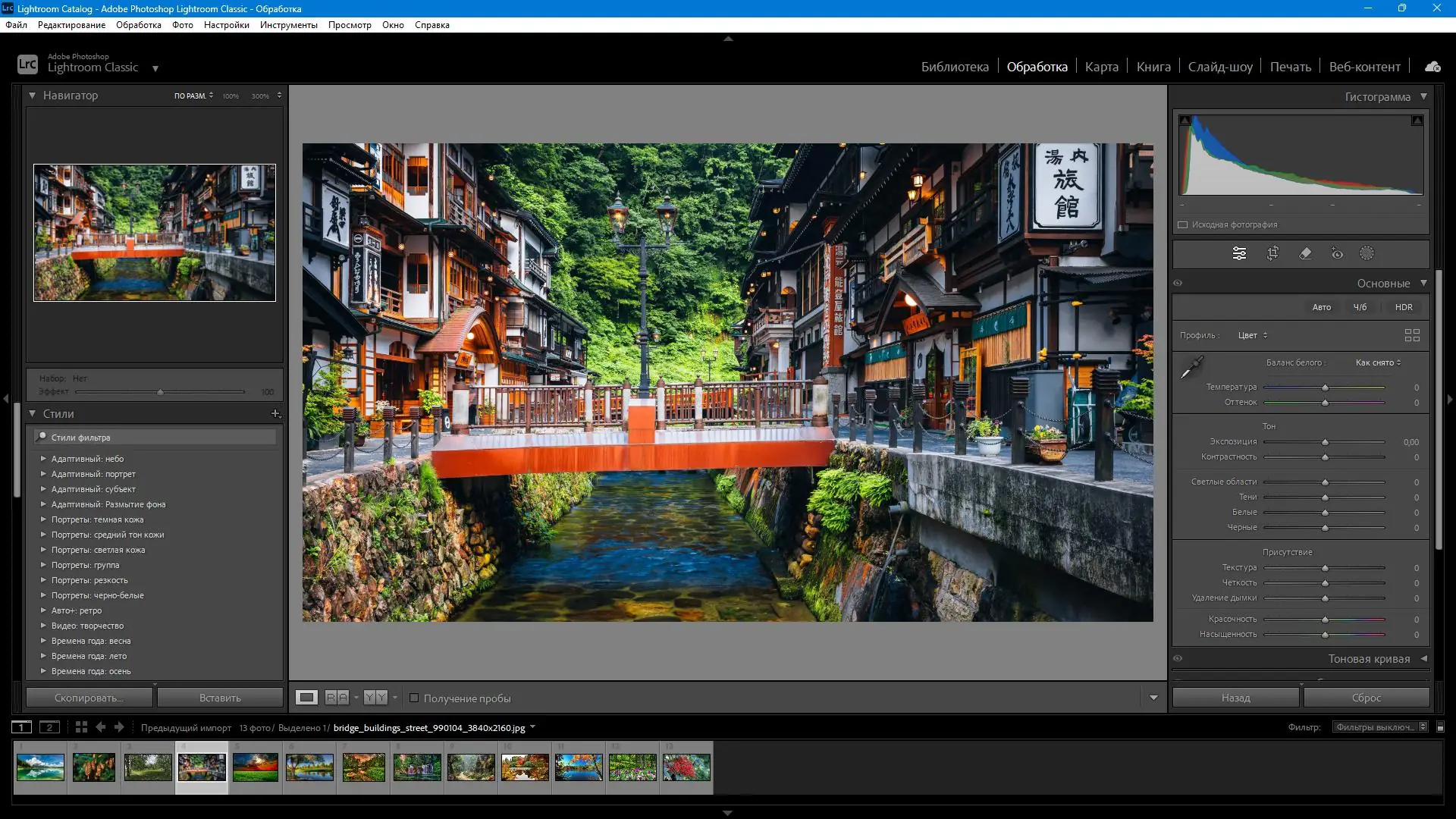Click the cloud sync status icon

point(1432,66)
